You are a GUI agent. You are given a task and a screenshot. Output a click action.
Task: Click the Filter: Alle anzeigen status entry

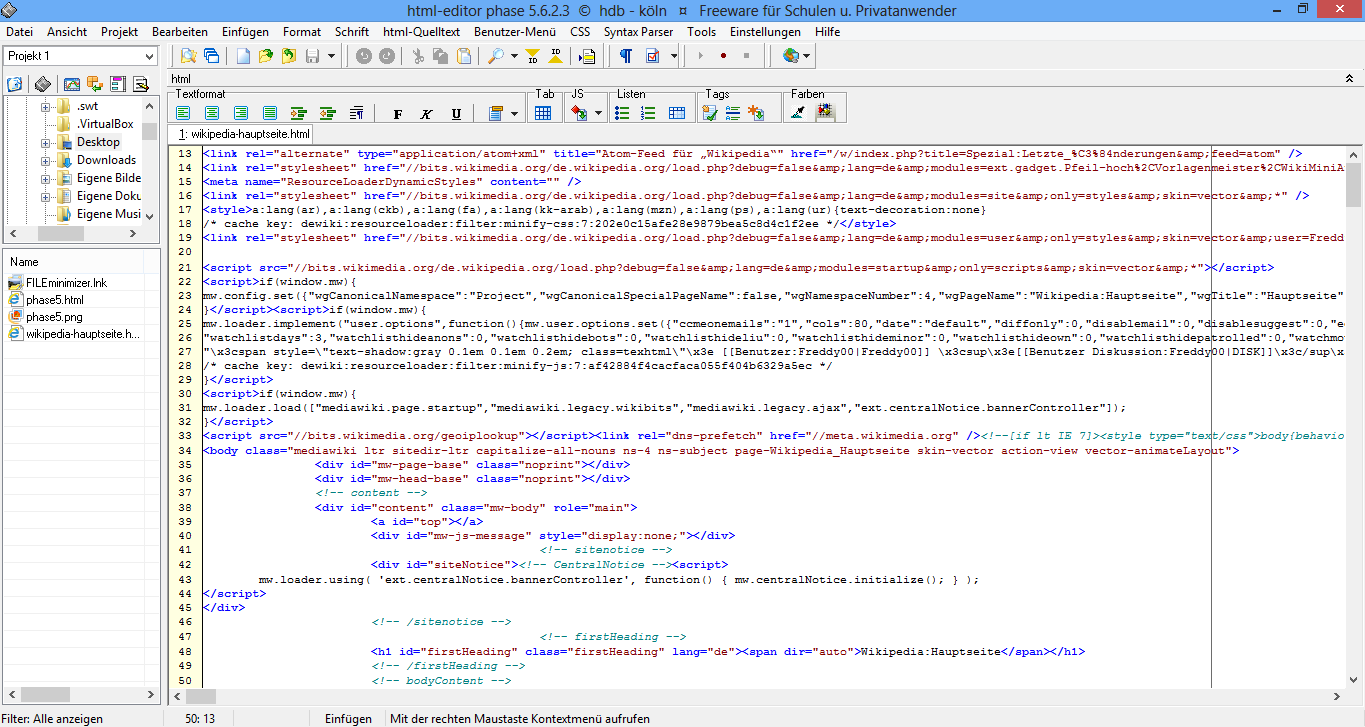[x=52, y=718]
